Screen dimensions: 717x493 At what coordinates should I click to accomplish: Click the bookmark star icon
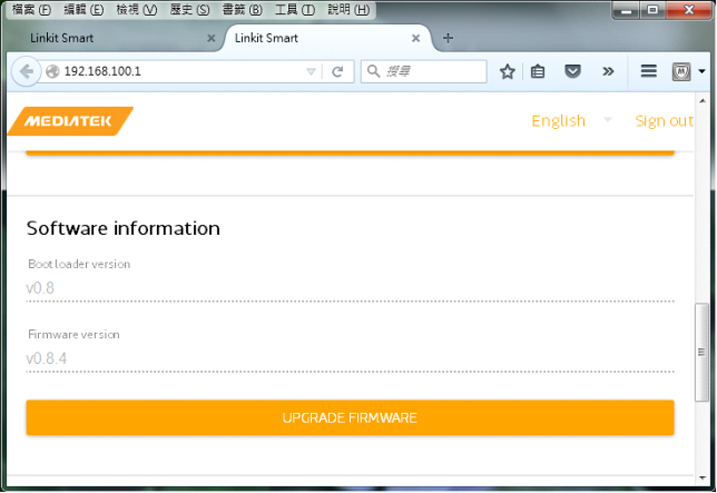click(507, 71)
